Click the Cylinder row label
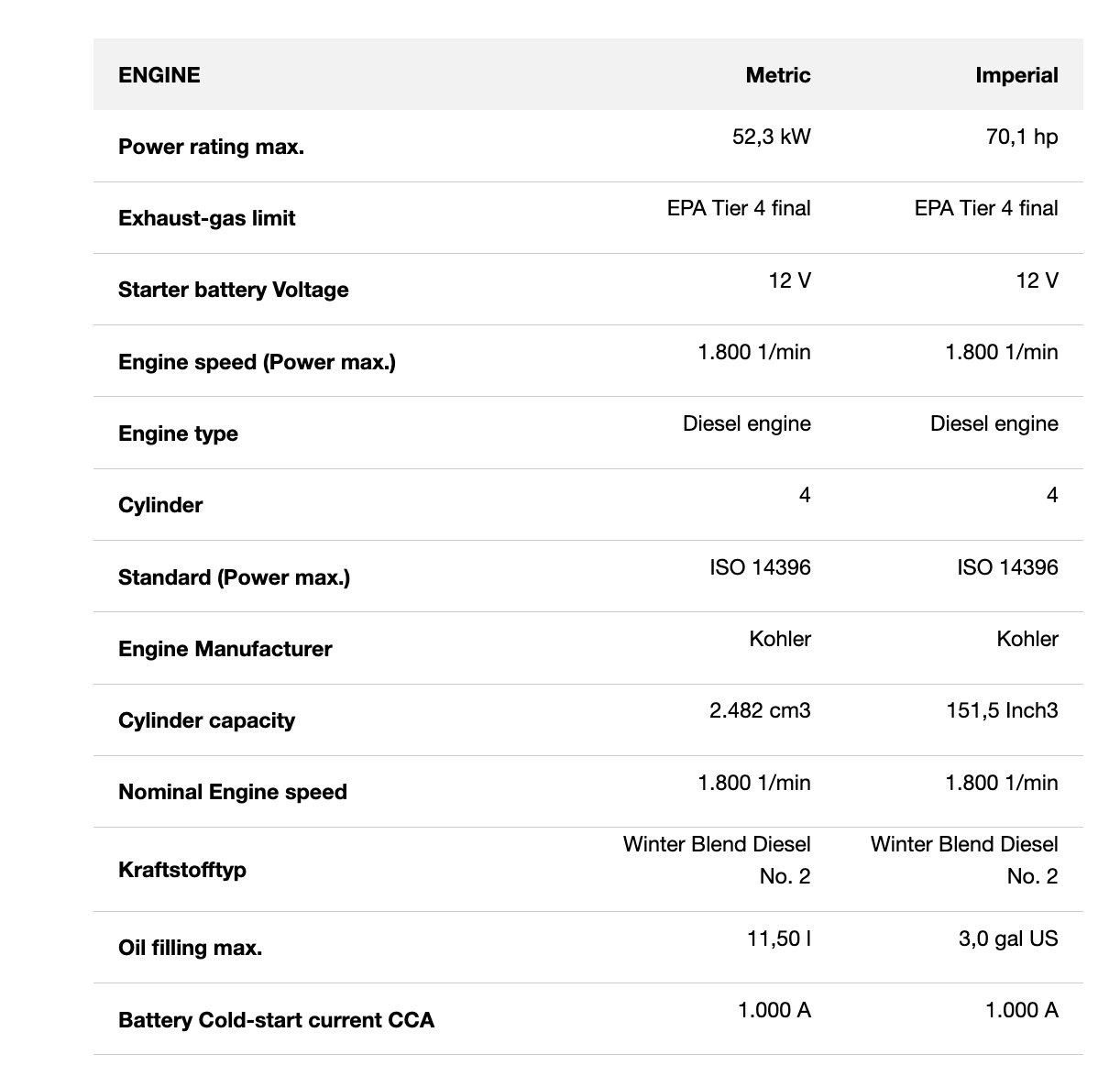 click(160, 505)
